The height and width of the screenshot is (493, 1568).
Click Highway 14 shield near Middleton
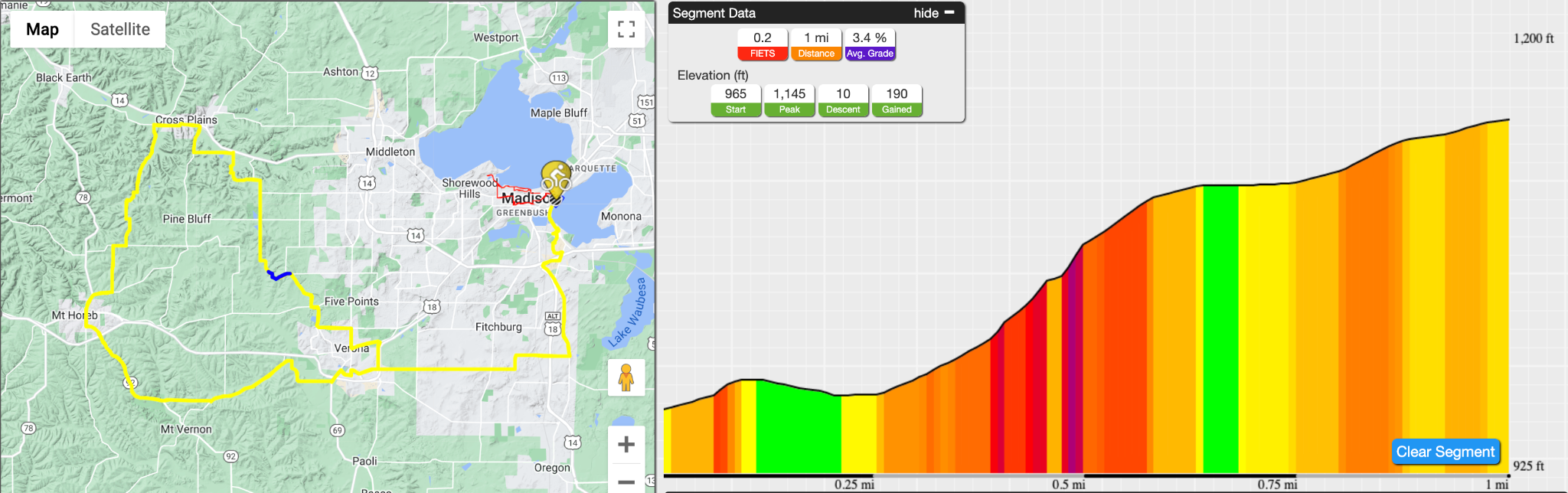click(367, 183)
